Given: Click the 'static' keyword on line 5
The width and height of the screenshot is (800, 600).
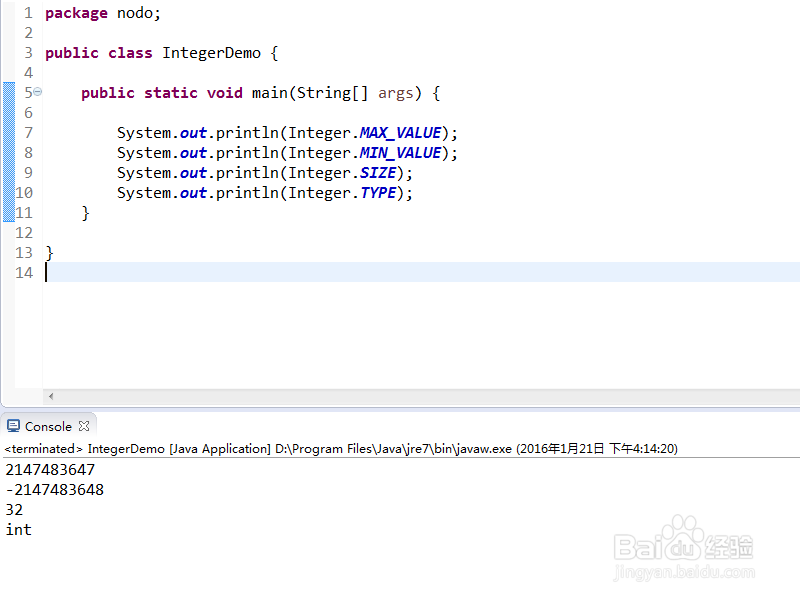Looking at the screenshot, I should coord(171,93).
